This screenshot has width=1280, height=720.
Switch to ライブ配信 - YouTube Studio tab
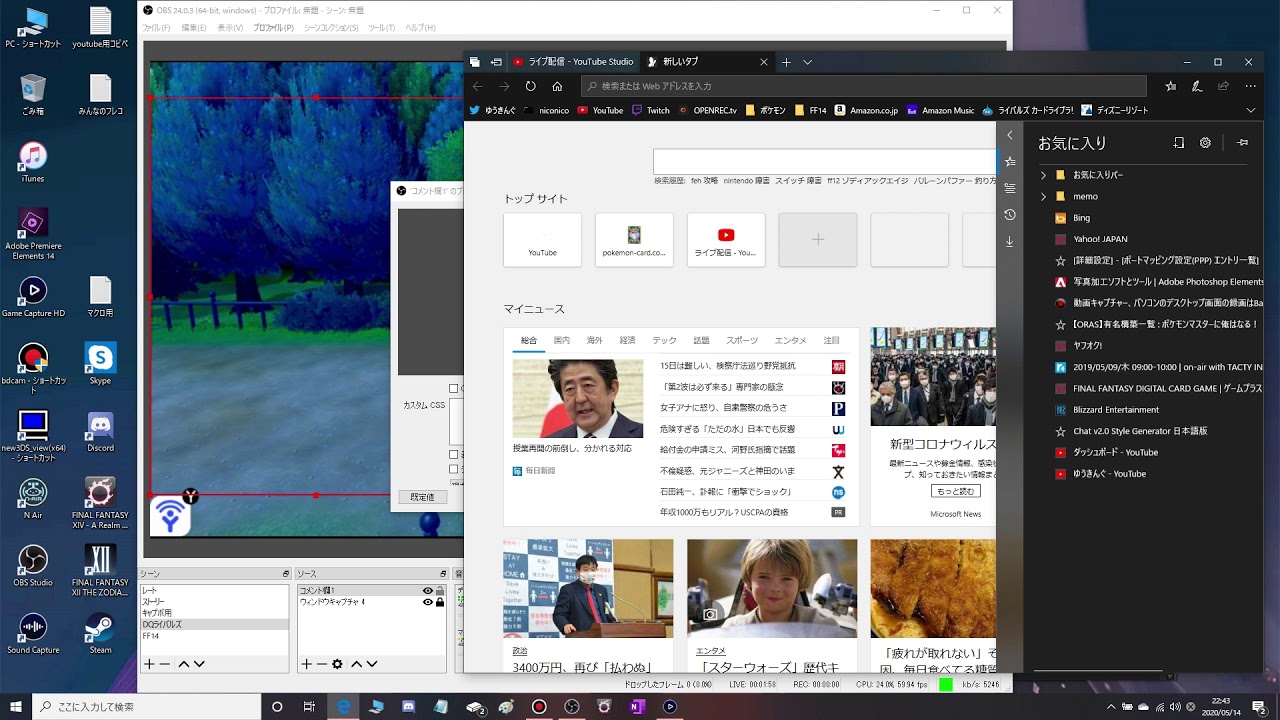tap(573, 62)
